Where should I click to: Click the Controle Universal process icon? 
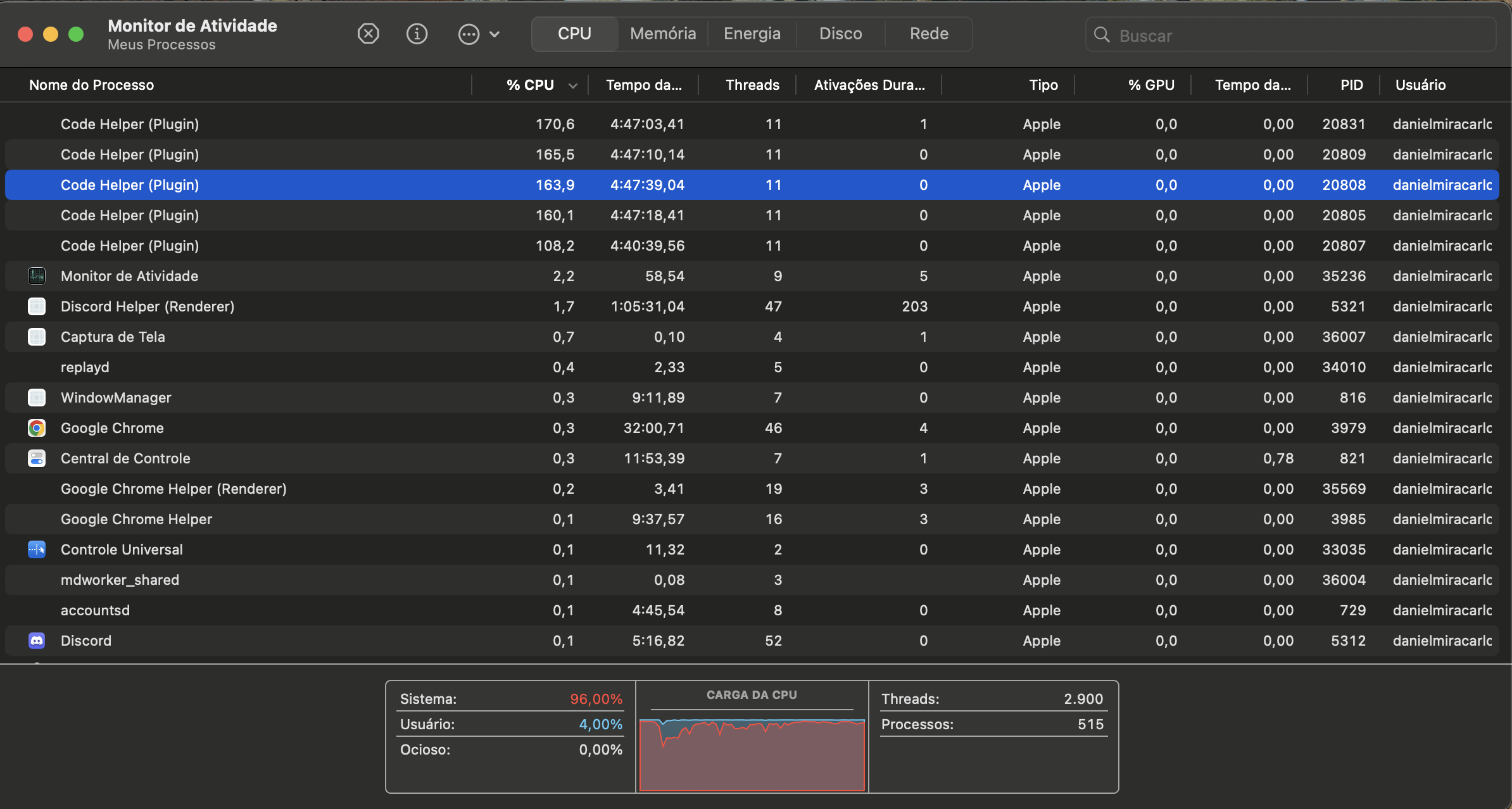37,549
